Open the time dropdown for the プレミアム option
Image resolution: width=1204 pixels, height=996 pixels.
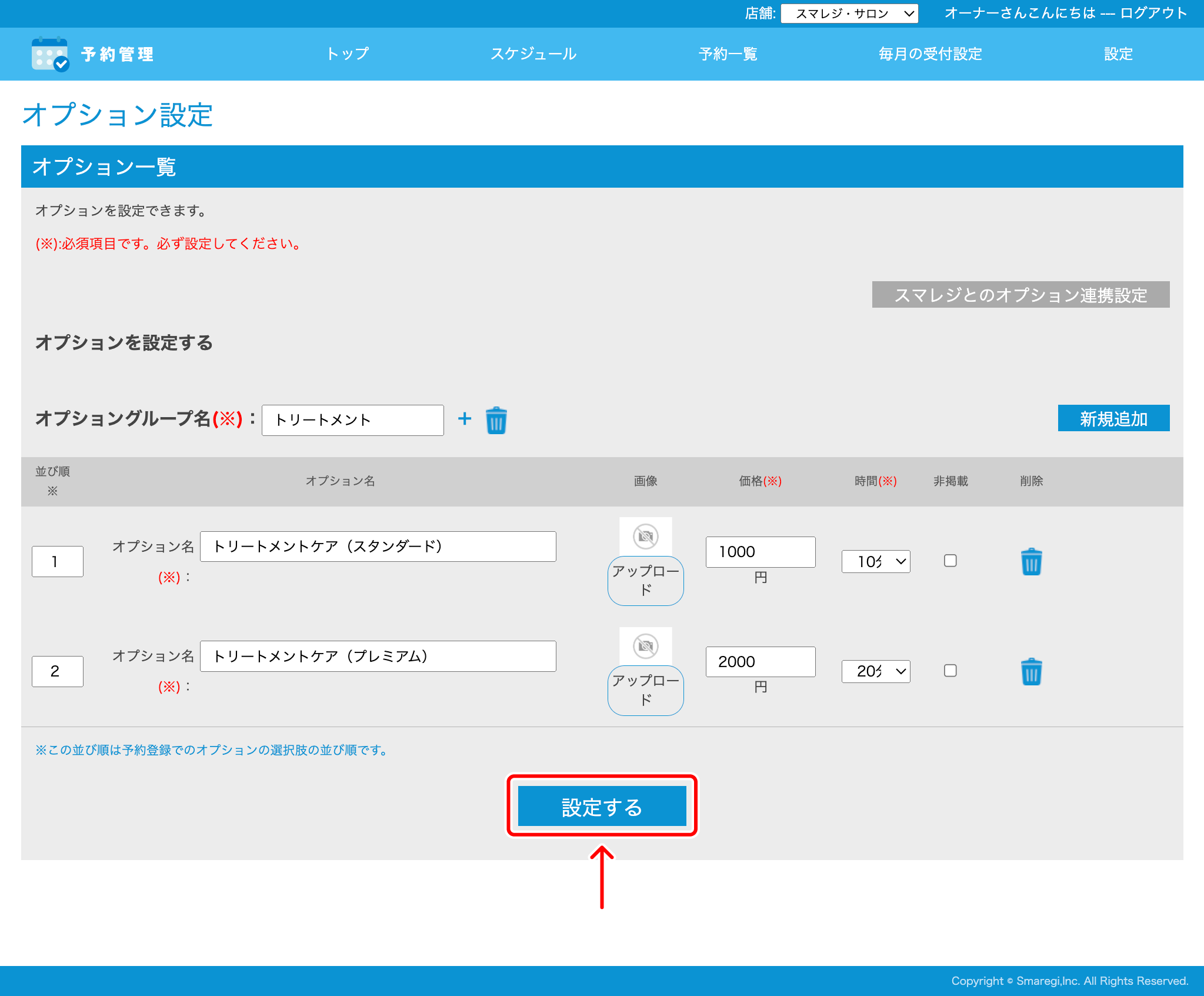875,671
